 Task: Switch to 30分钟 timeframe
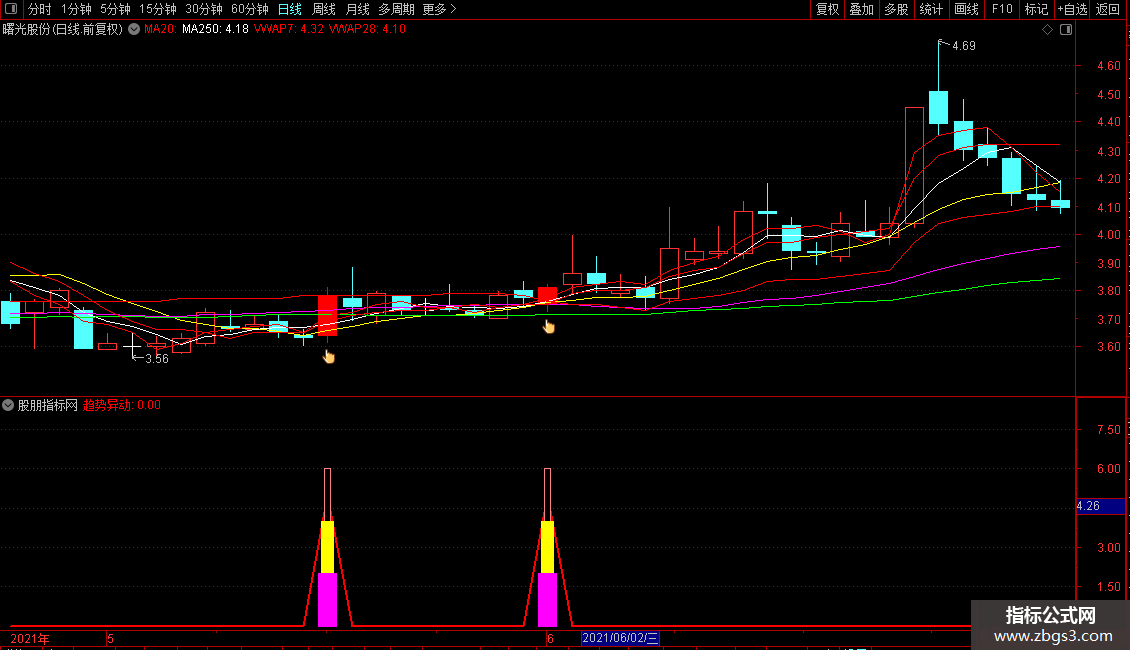tap(204, 9)
